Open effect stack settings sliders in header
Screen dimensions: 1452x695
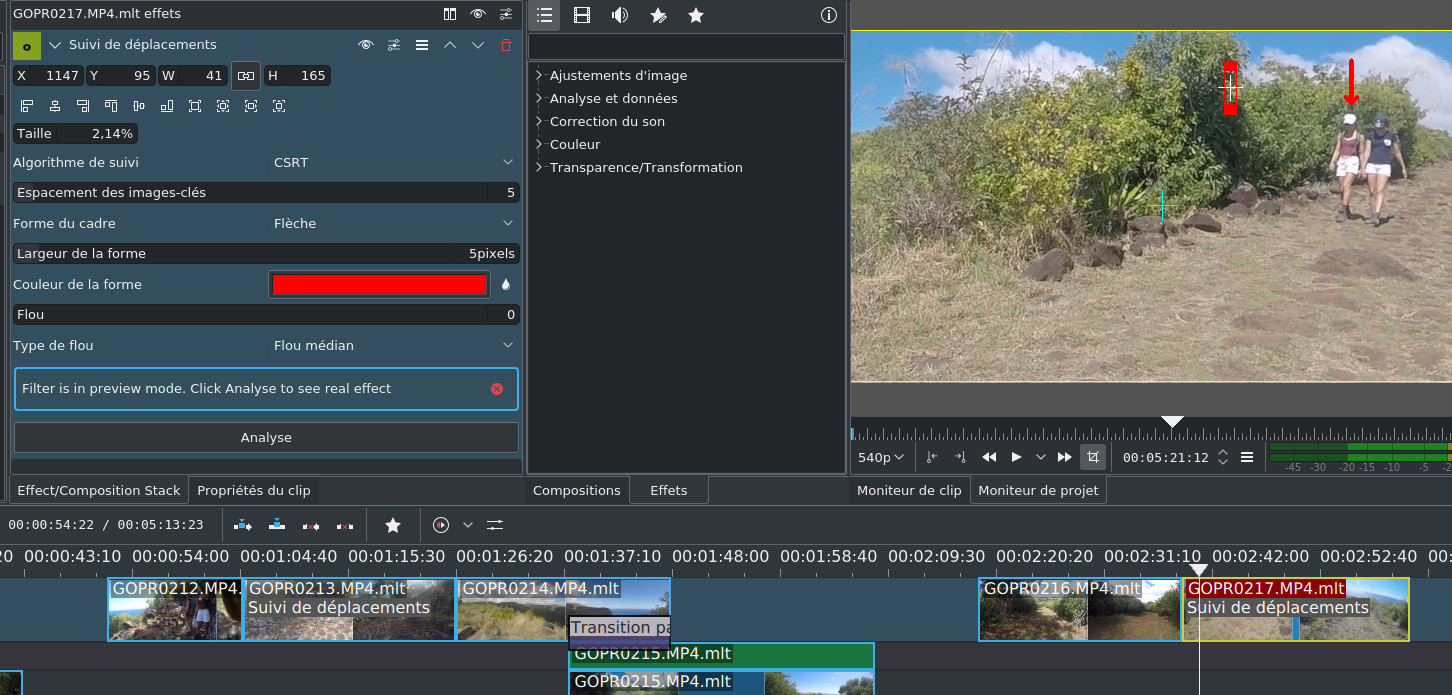coord(506,14)
